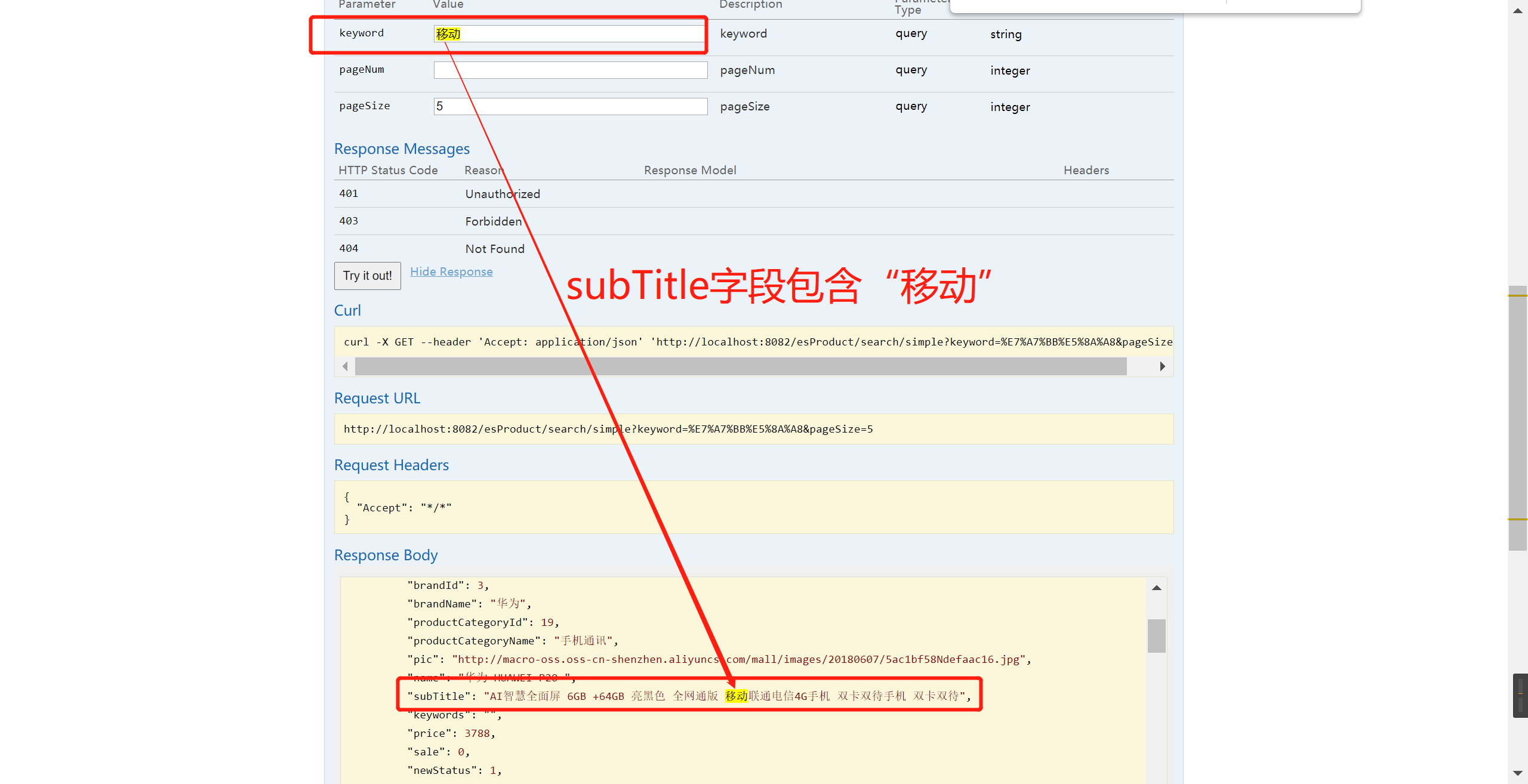Select the Request URL text
The image size is (1528, 784).
tap(608, 429)
